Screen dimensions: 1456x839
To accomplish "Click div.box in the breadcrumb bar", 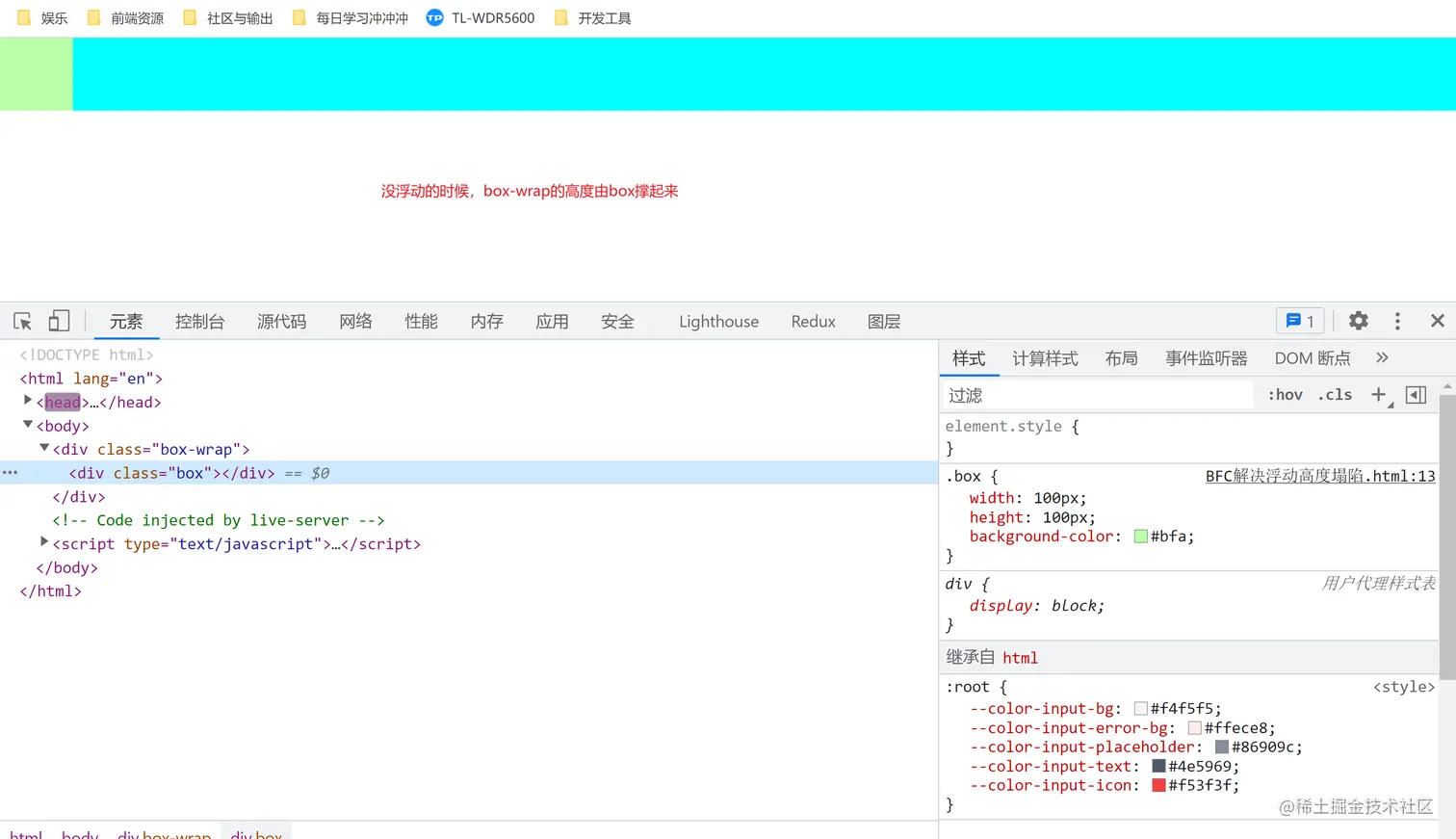I will pyautogui.click(x=256, y=832).
